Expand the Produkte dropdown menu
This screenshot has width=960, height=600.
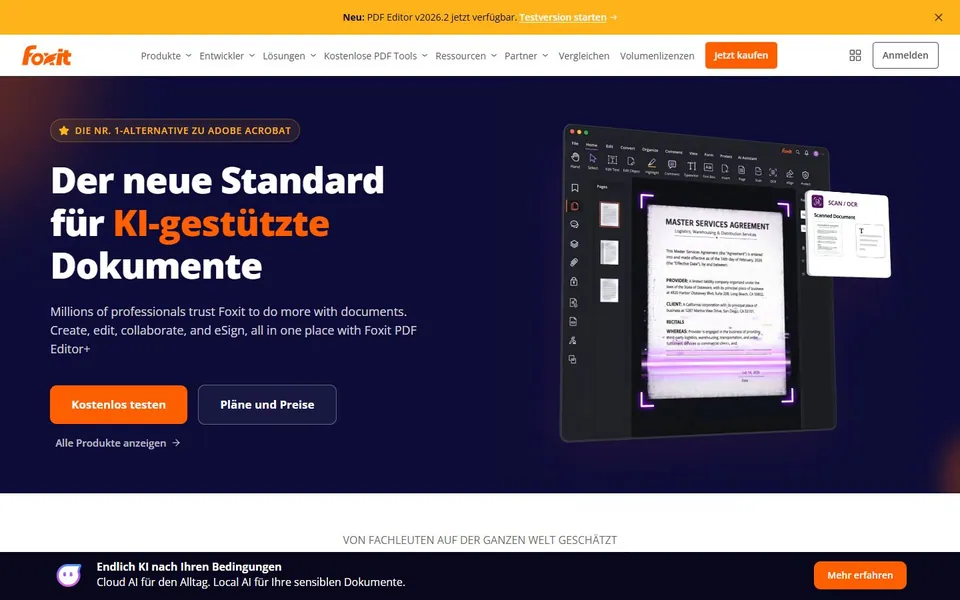coord(166,56)
